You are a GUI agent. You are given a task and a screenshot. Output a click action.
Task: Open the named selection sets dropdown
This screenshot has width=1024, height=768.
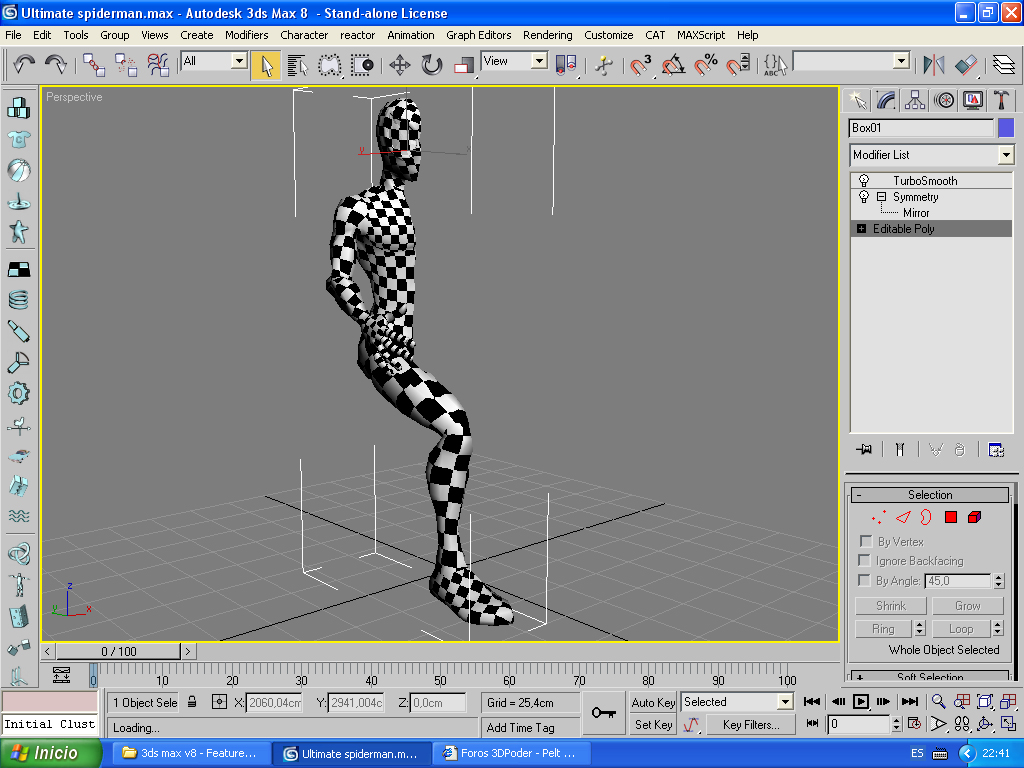coord(901,61)
